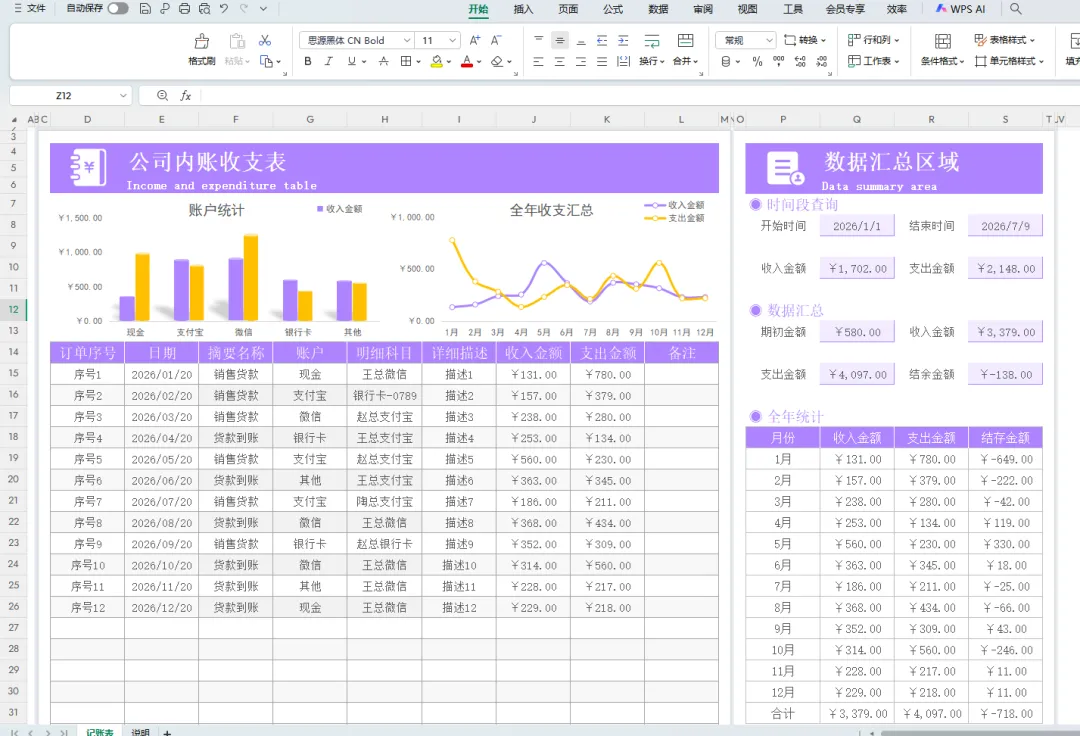Click decrease indent icon
This screenshot has width=1080, height=736.
pos(602,41)
